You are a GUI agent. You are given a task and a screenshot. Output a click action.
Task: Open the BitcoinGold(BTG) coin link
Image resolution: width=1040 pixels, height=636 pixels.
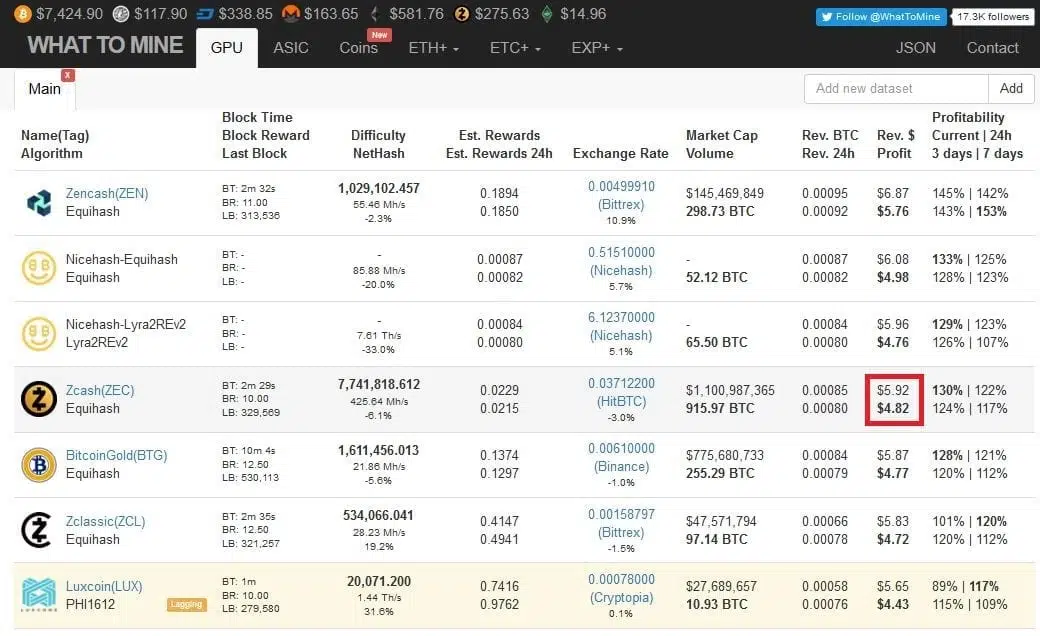click(116, 455)
